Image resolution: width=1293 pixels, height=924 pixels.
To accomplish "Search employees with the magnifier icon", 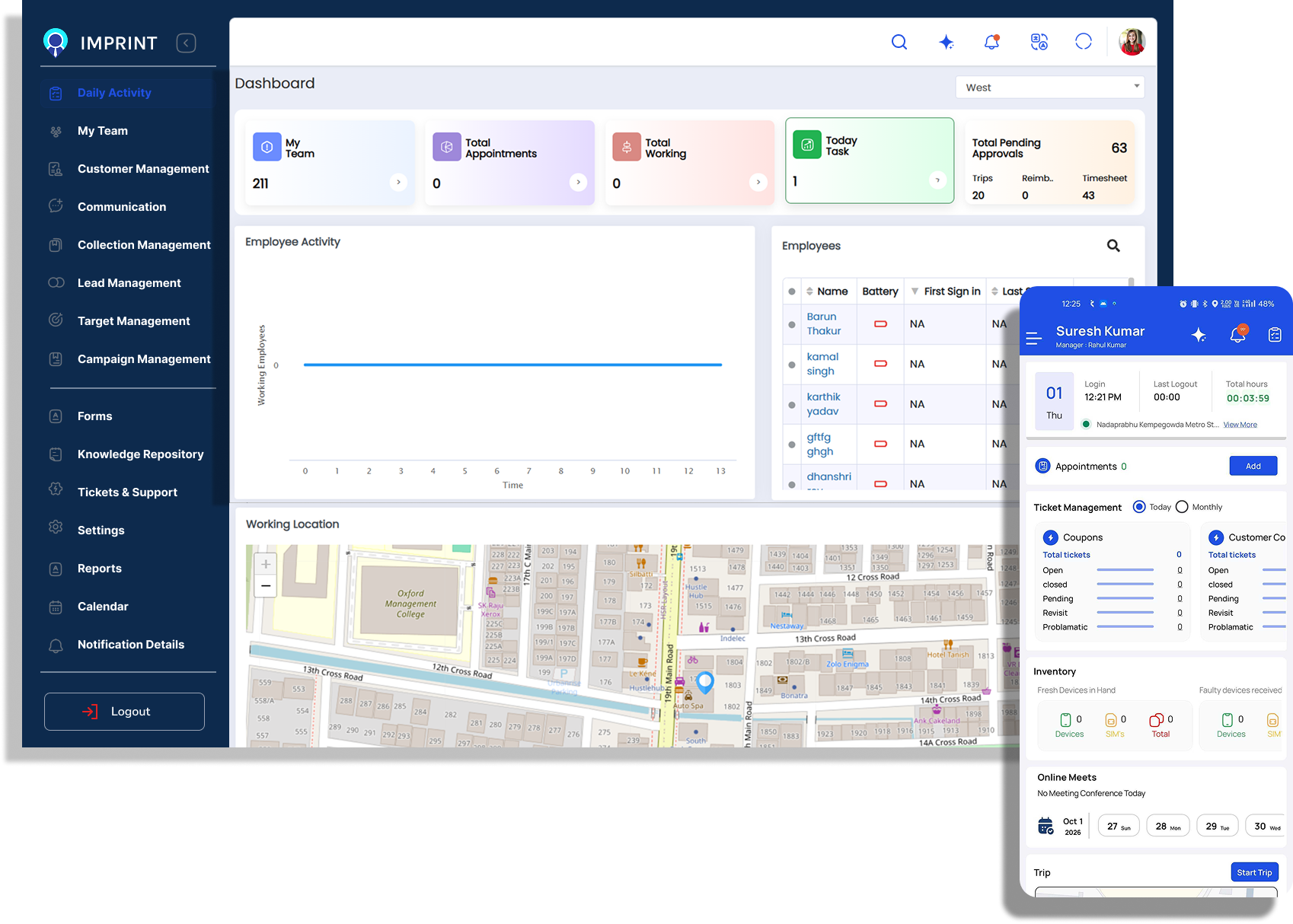I will coord(1113,246).
